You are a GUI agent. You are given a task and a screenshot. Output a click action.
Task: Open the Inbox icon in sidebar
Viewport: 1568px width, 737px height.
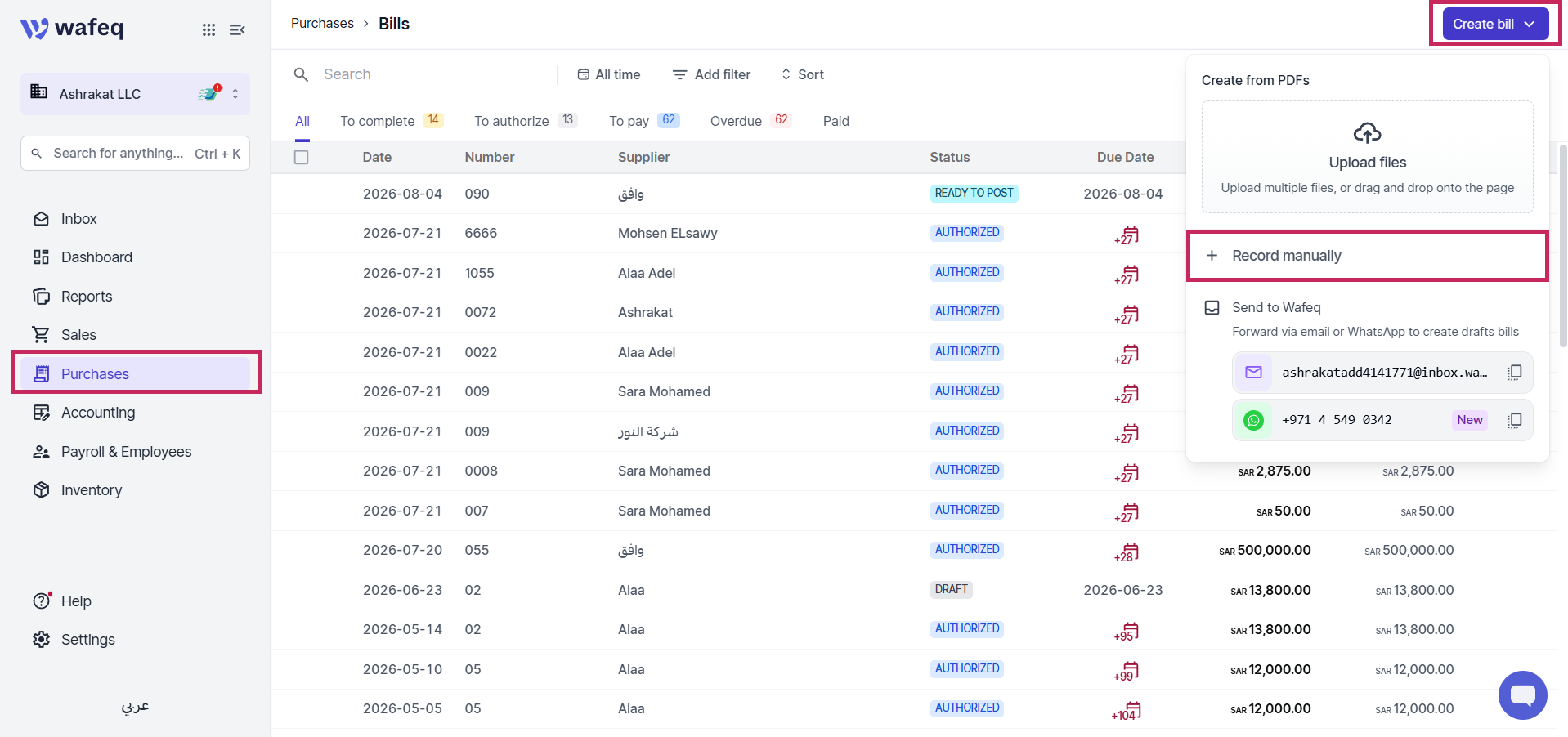[41, 219]
